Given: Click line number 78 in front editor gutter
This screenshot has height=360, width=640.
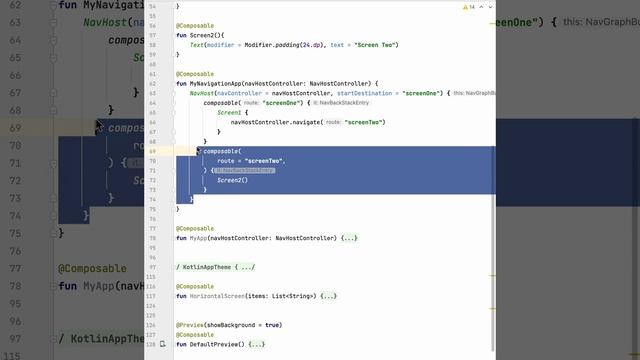Looking at the screenshot, I should (153, 238).
